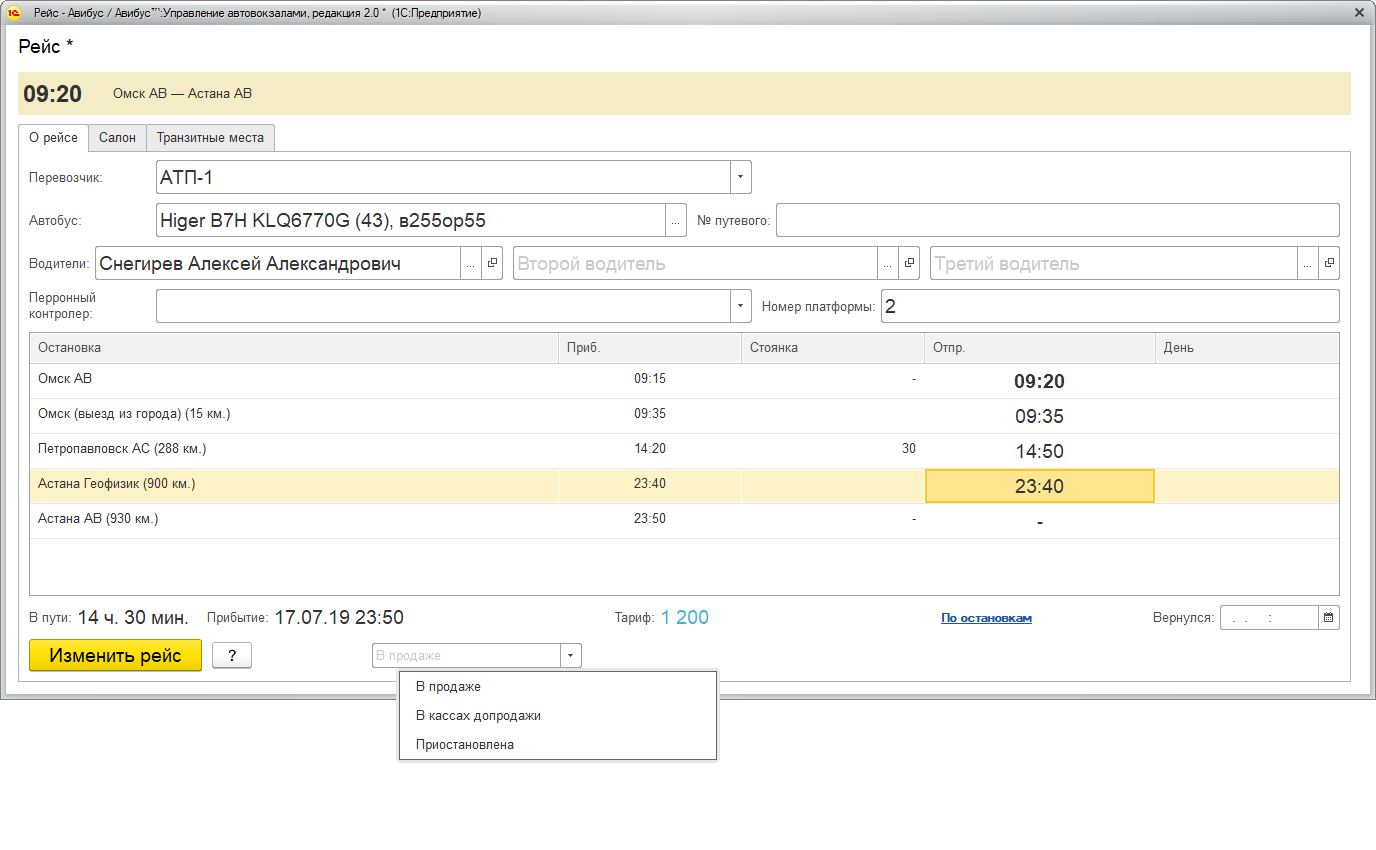Click into № путевого input field
The image size is (1376, 850).
1057,221
